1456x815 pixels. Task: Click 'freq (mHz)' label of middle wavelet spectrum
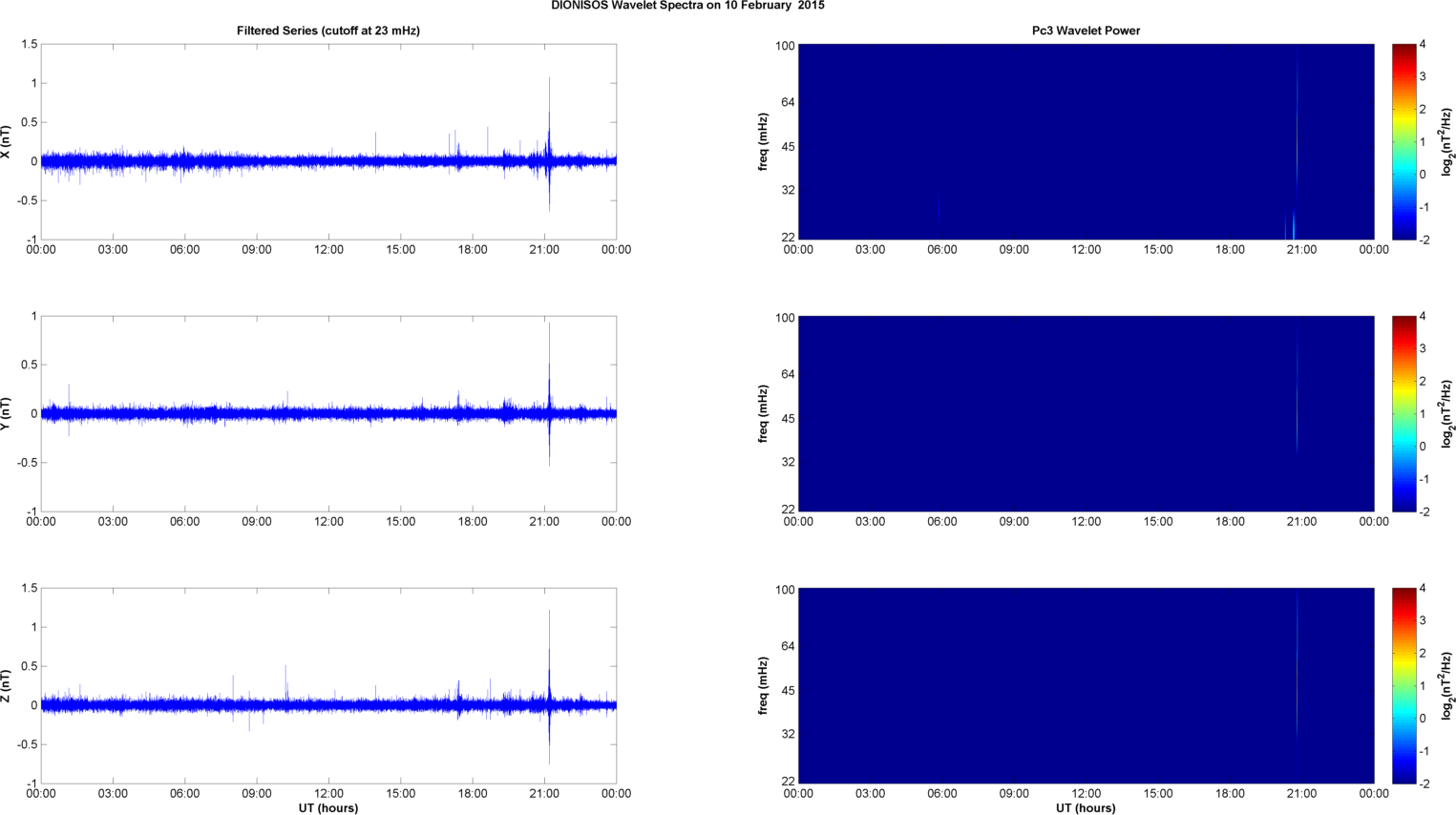tap(764, 414)
